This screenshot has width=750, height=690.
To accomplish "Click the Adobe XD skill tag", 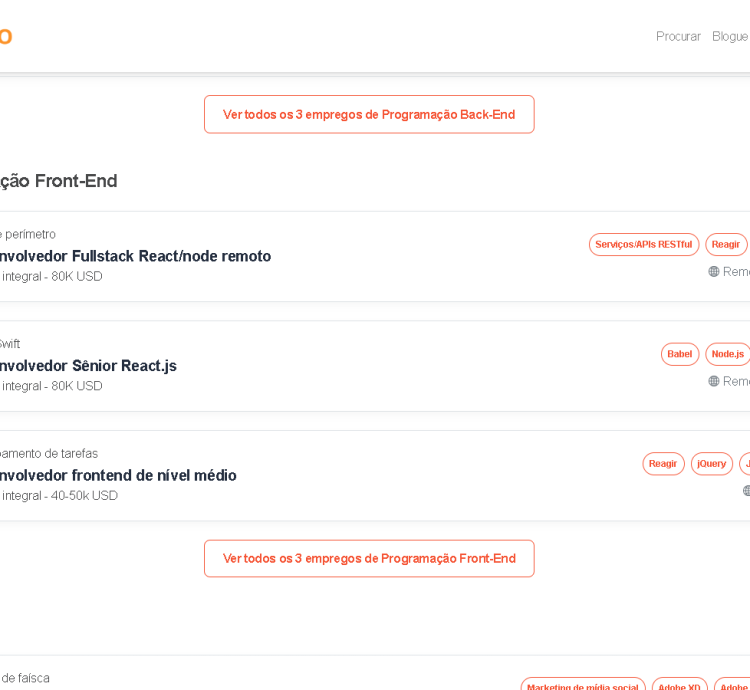I will (680, 686).
